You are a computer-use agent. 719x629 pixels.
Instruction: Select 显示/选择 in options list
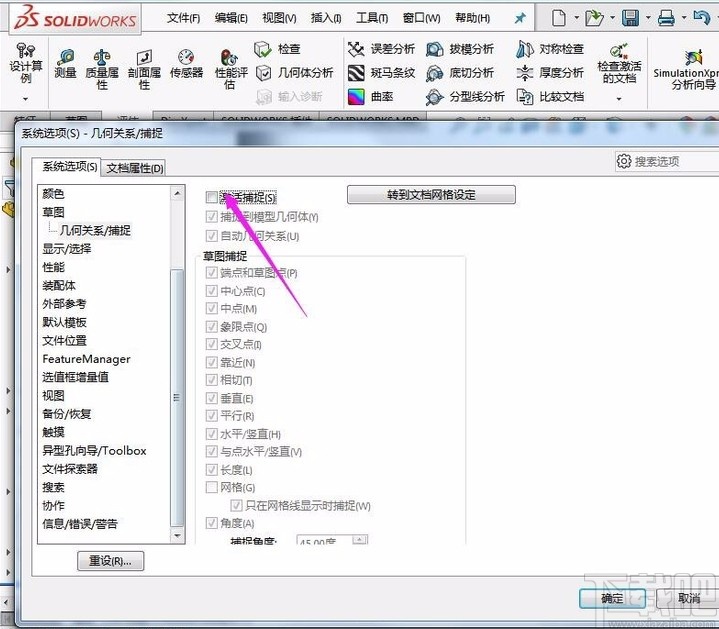(67, 249)
